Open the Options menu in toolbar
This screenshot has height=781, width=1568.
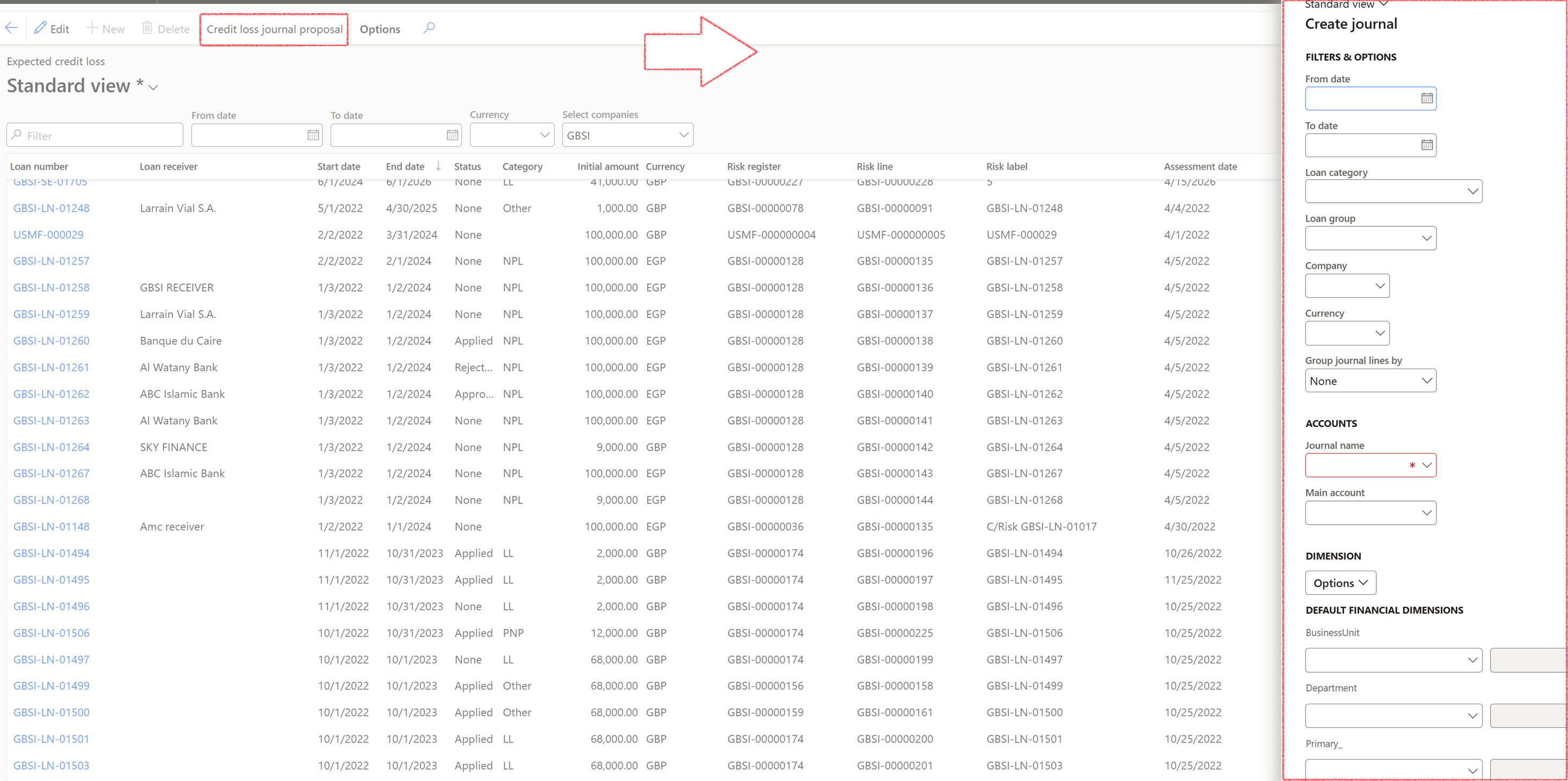click(380, 29)
